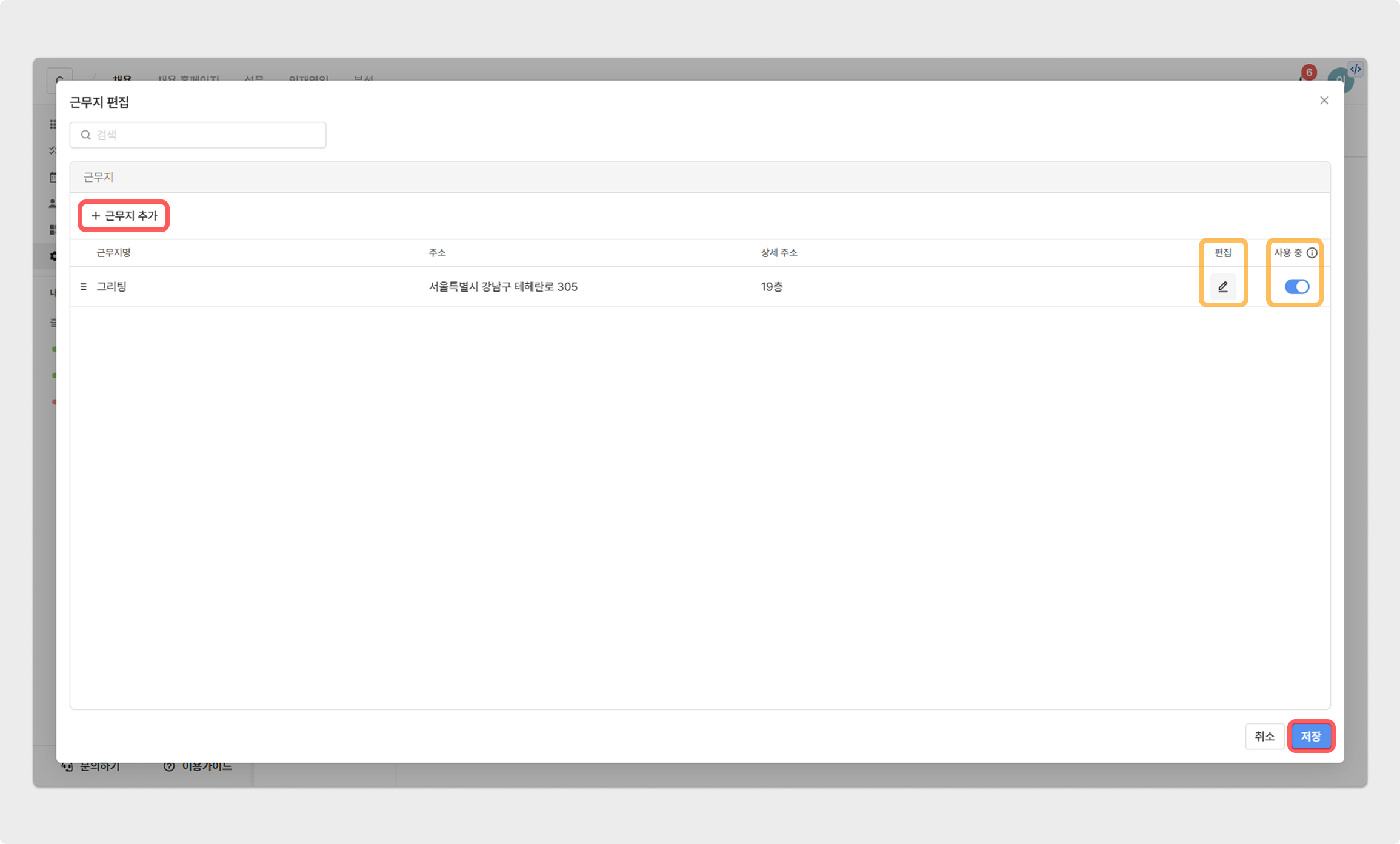
Task: Open the notification badge showing 6
Action: click(1308, 73)
